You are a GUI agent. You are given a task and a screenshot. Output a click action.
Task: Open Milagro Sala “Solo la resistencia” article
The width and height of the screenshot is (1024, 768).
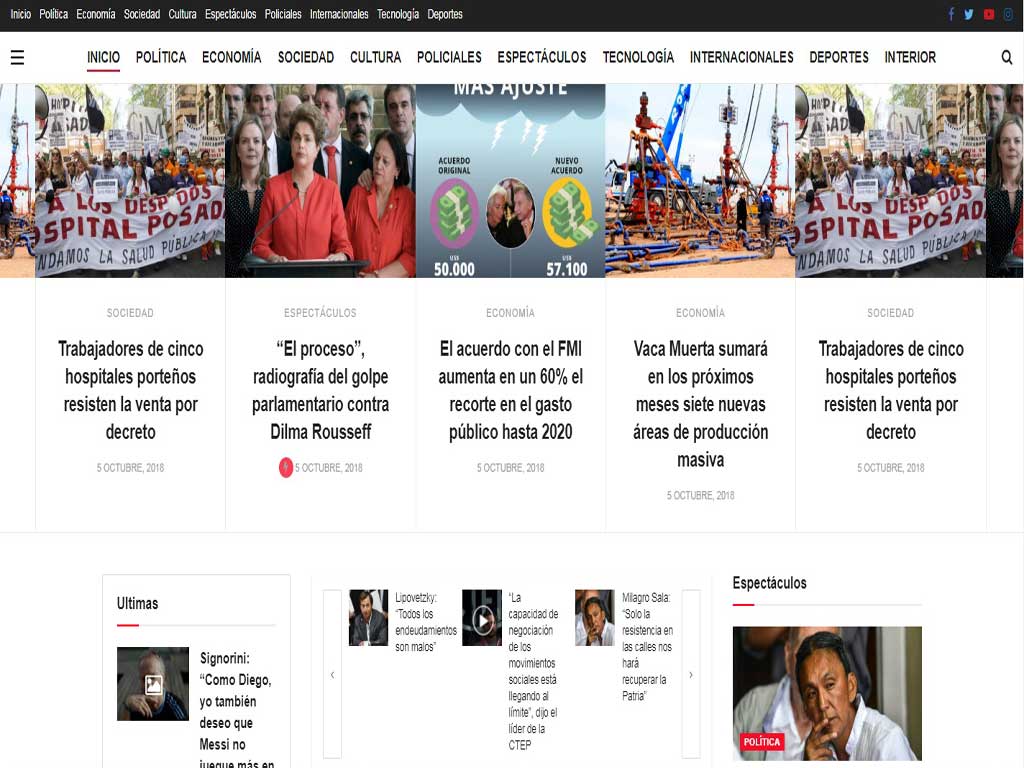pos(647,647)
